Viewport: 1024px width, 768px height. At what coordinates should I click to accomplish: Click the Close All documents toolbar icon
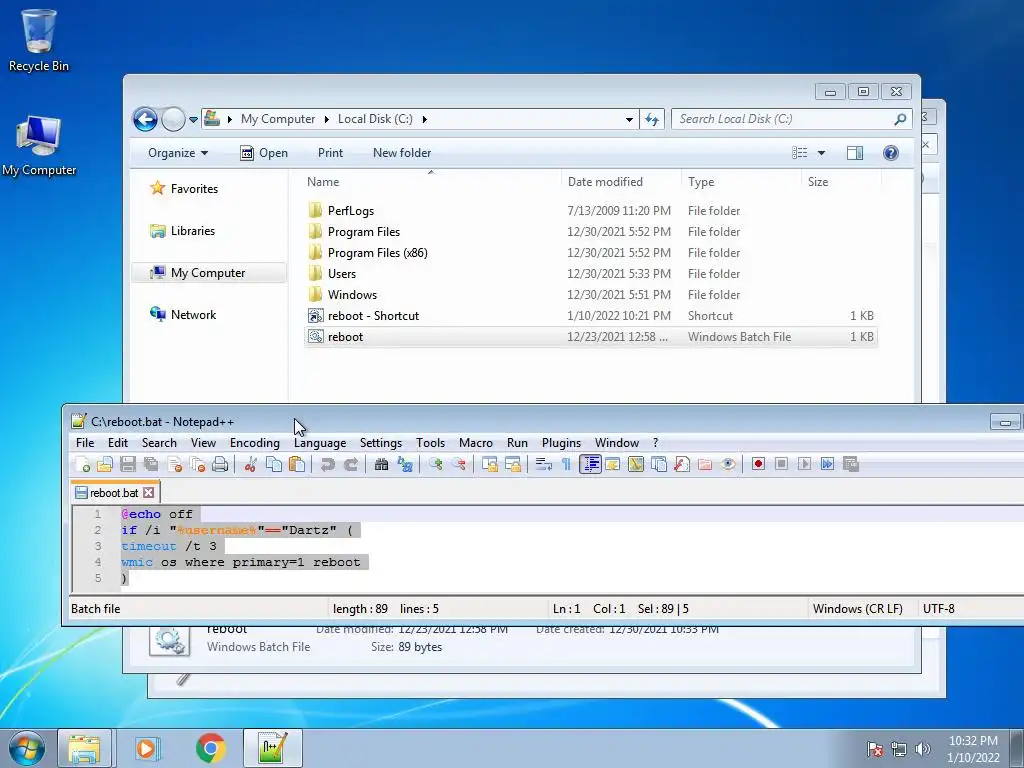[197, 464]
